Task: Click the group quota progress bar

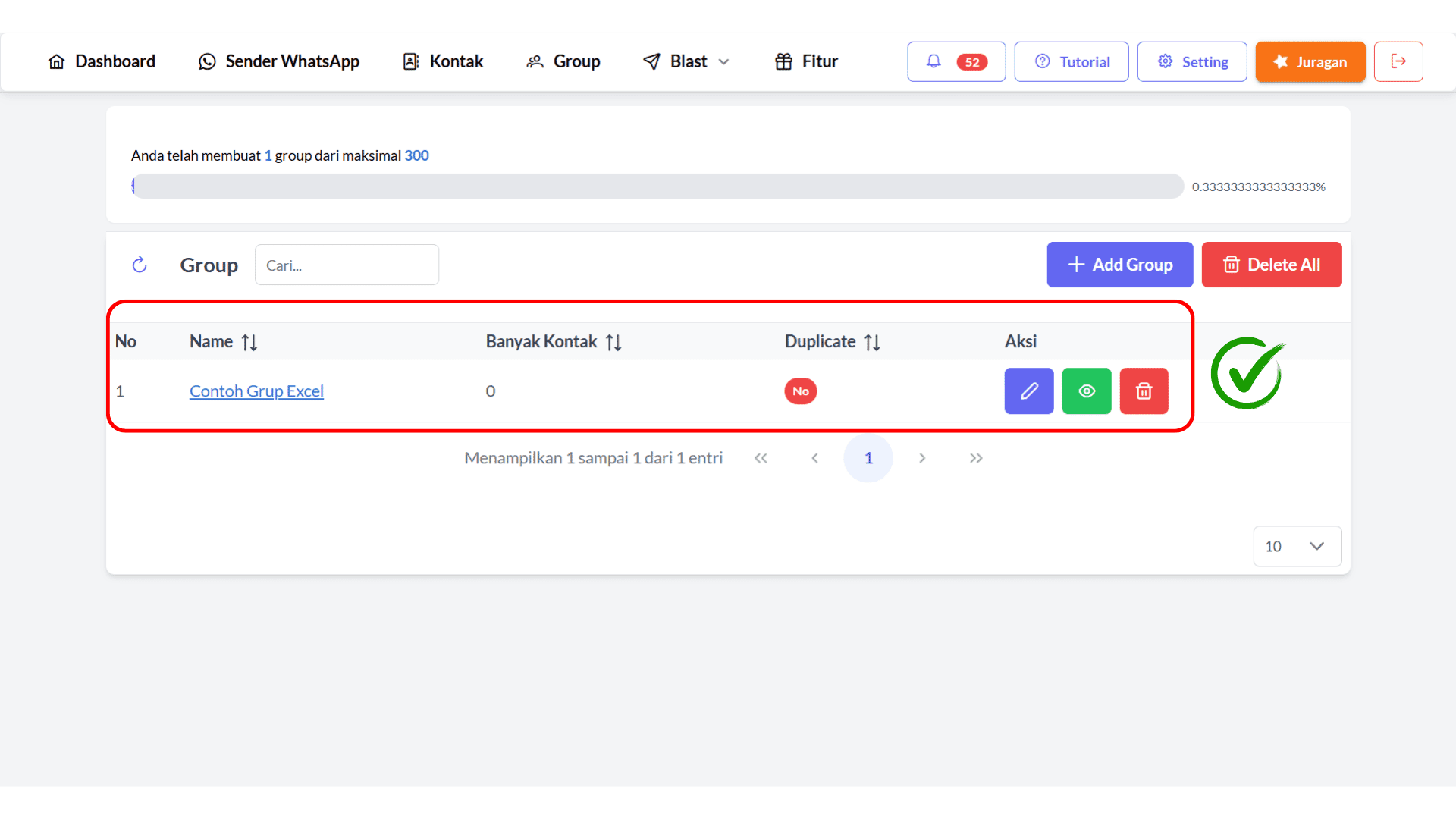Action: point(657,186)
